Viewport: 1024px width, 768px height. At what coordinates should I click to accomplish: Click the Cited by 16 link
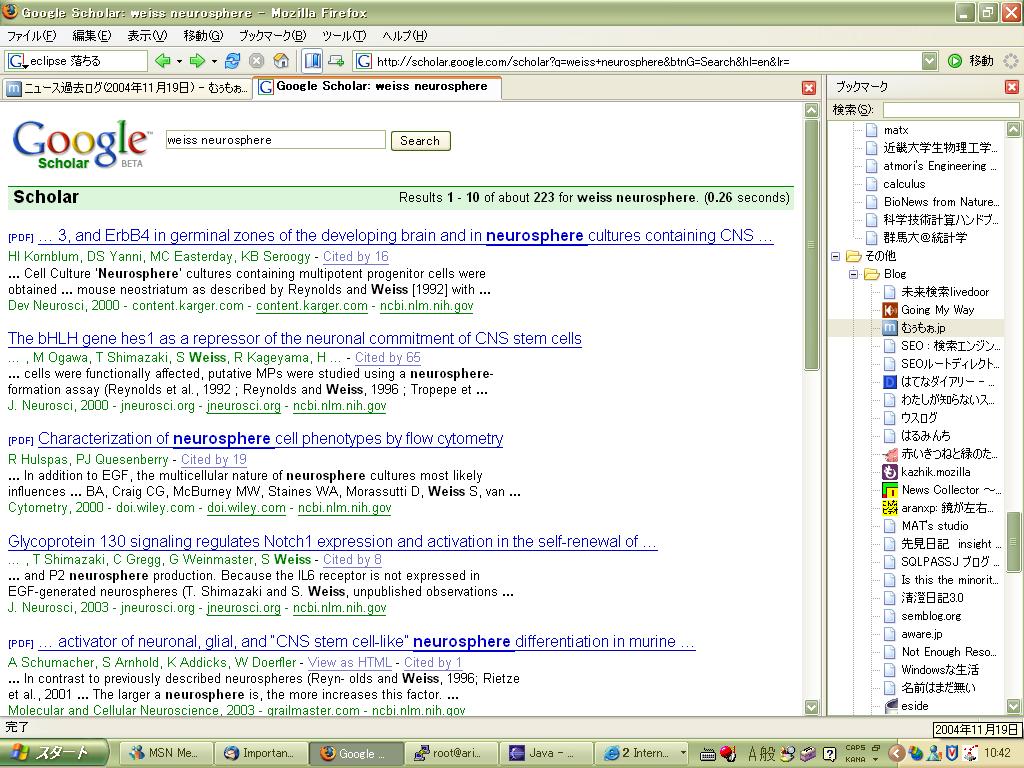[x=356, y=257]
